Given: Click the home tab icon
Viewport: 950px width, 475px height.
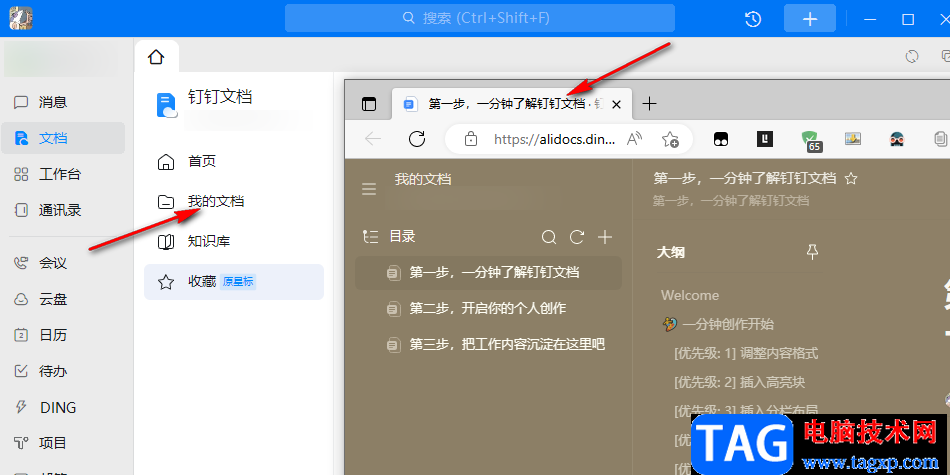Looking at the screenshot, I should pos(156,57).
